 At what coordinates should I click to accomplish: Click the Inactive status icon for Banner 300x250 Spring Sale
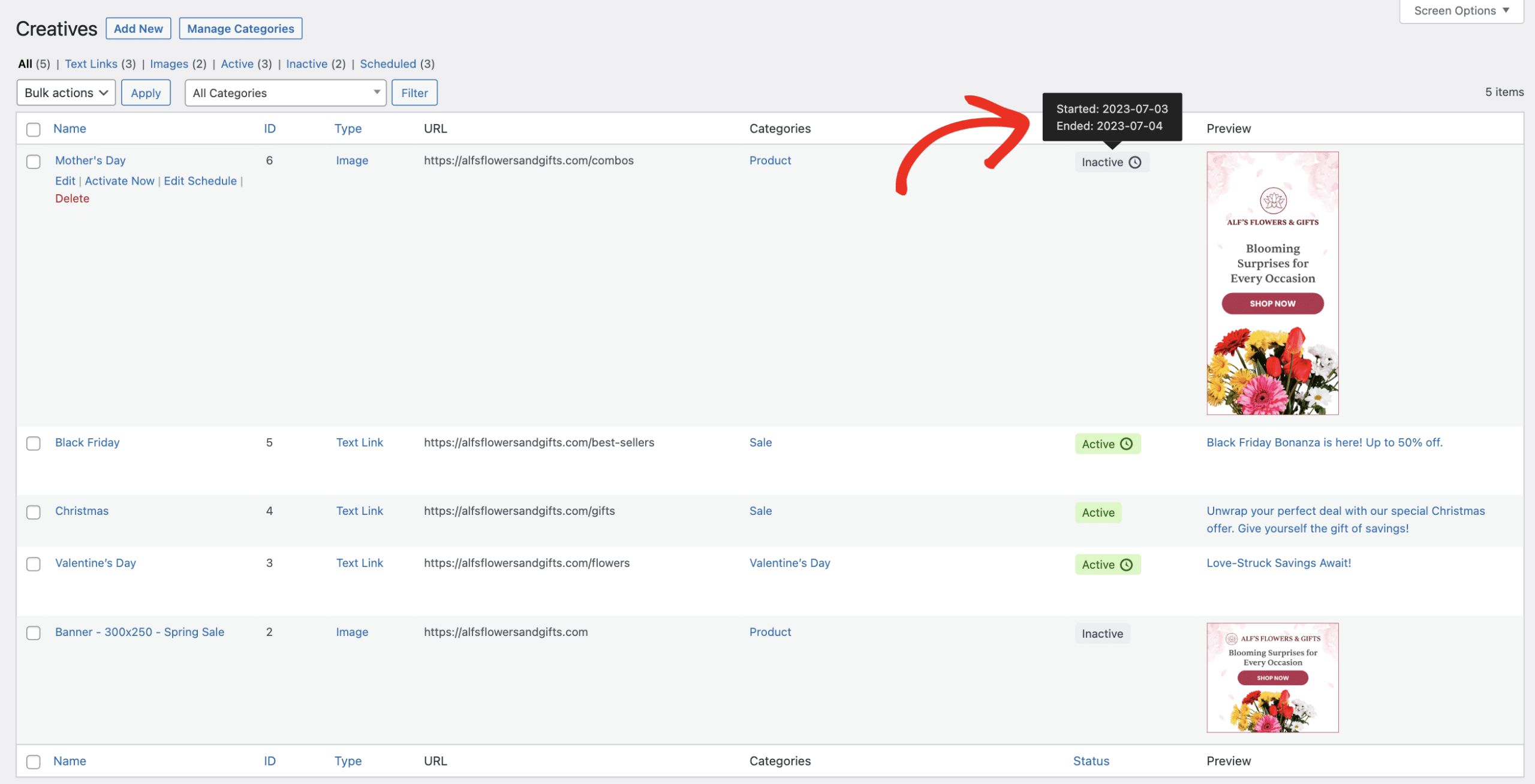tap(1102, 632)
